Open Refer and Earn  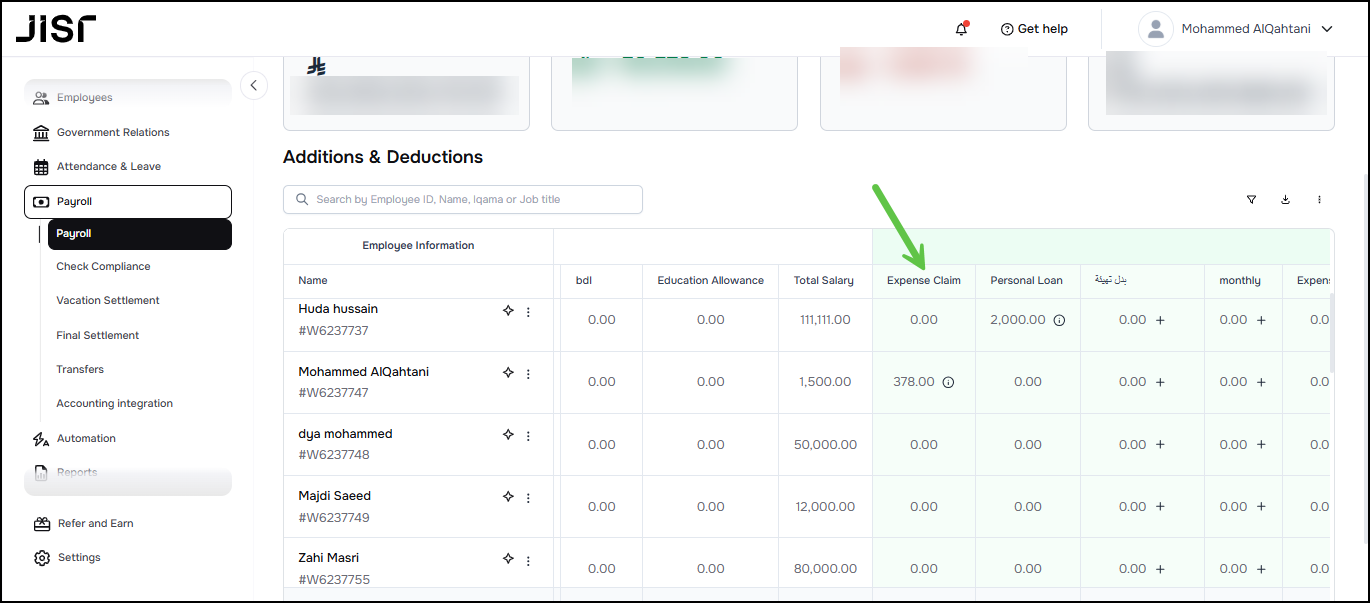tap(95, 524)
